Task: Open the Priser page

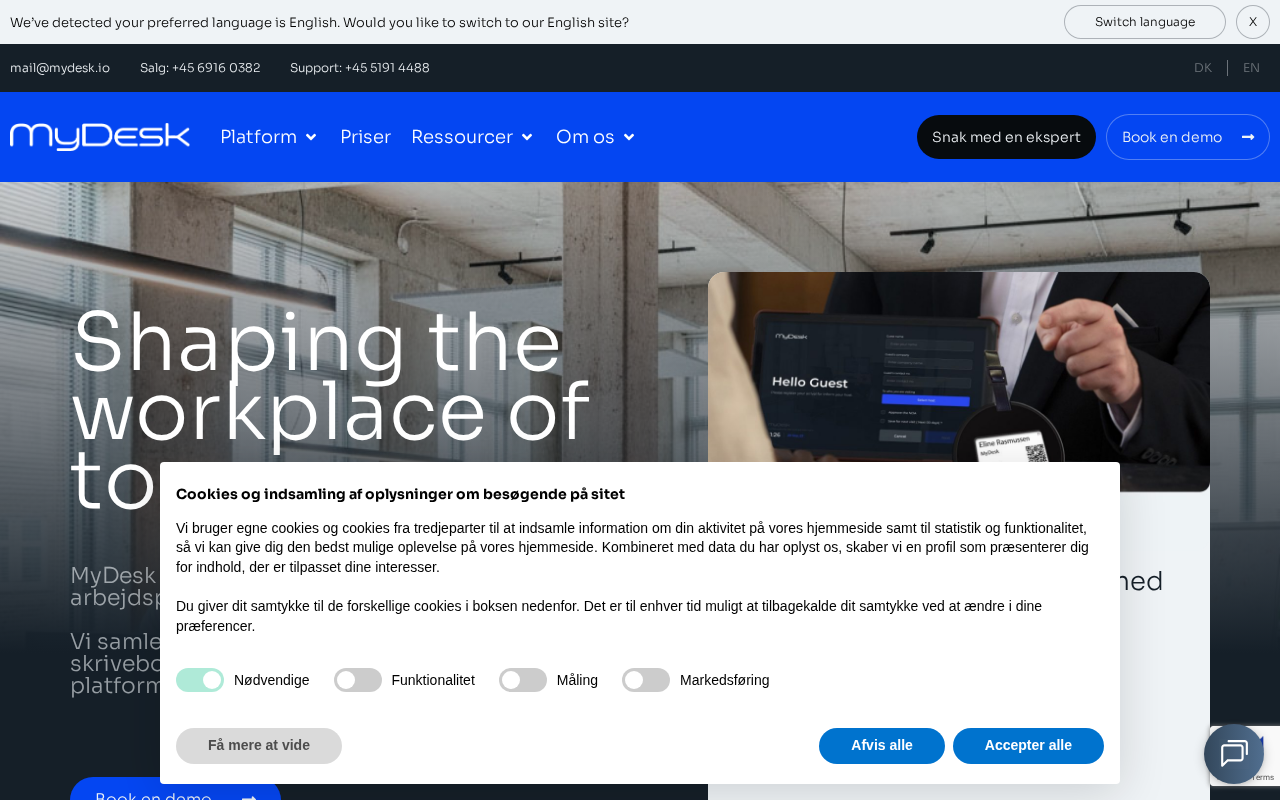Action: [365, 137]
